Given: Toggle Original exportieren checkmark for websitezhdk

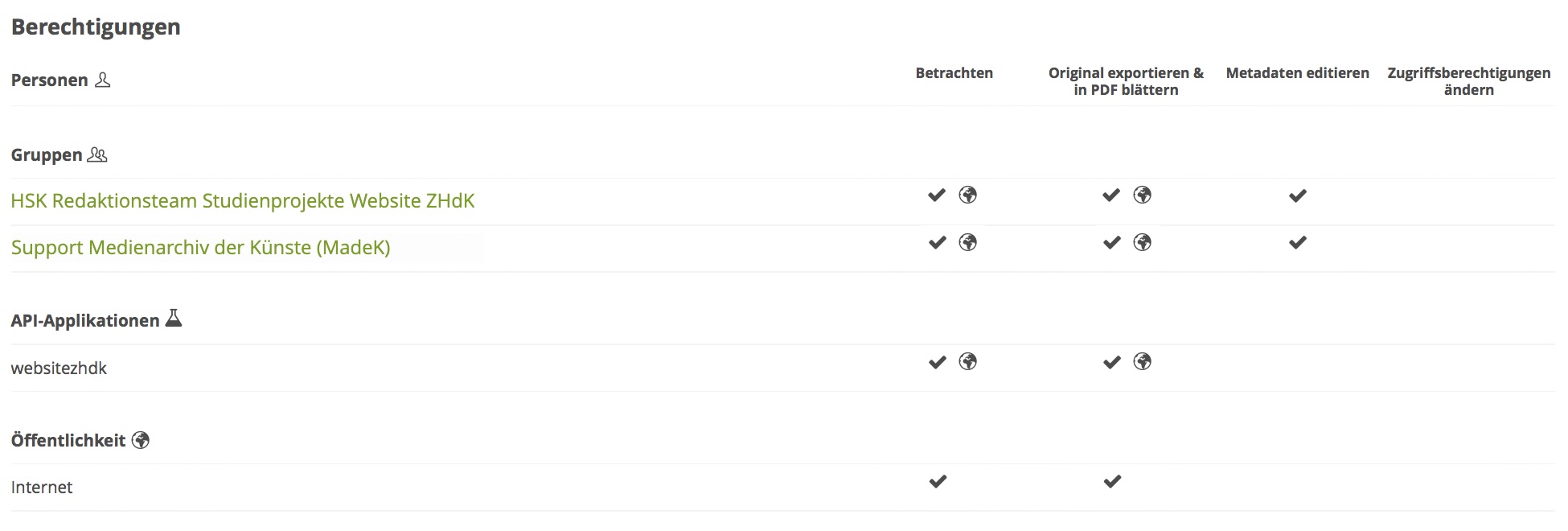Looking at the screenshot, I should 1112,362.
